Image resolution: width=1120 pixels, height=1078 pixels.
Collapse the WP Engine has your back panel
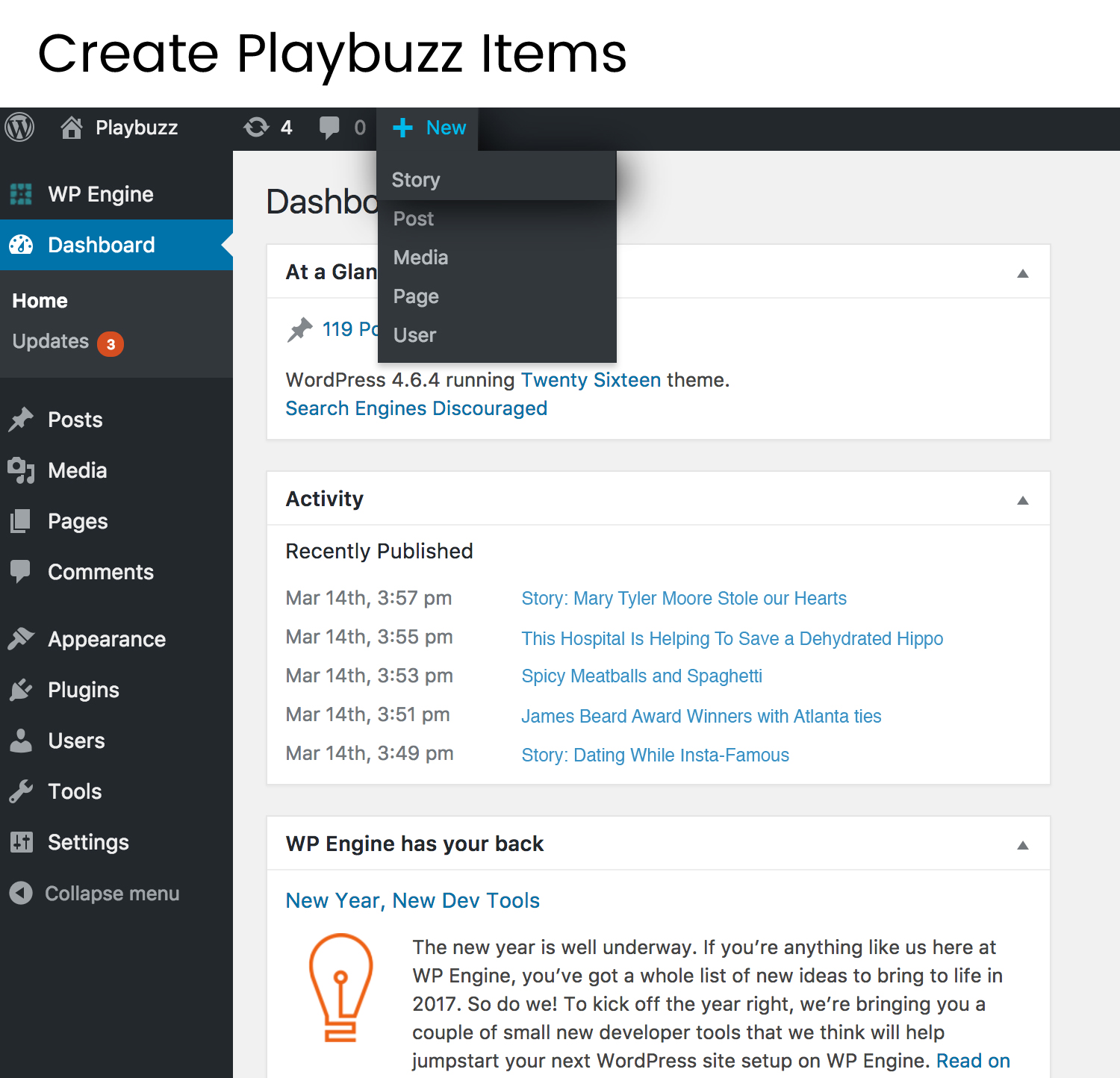click(x=1023, y=845)
